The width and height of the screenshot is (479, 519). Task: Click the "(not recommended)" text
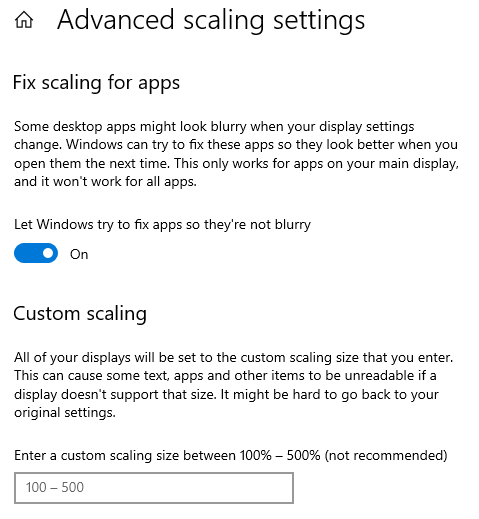(x=386, y=455)
